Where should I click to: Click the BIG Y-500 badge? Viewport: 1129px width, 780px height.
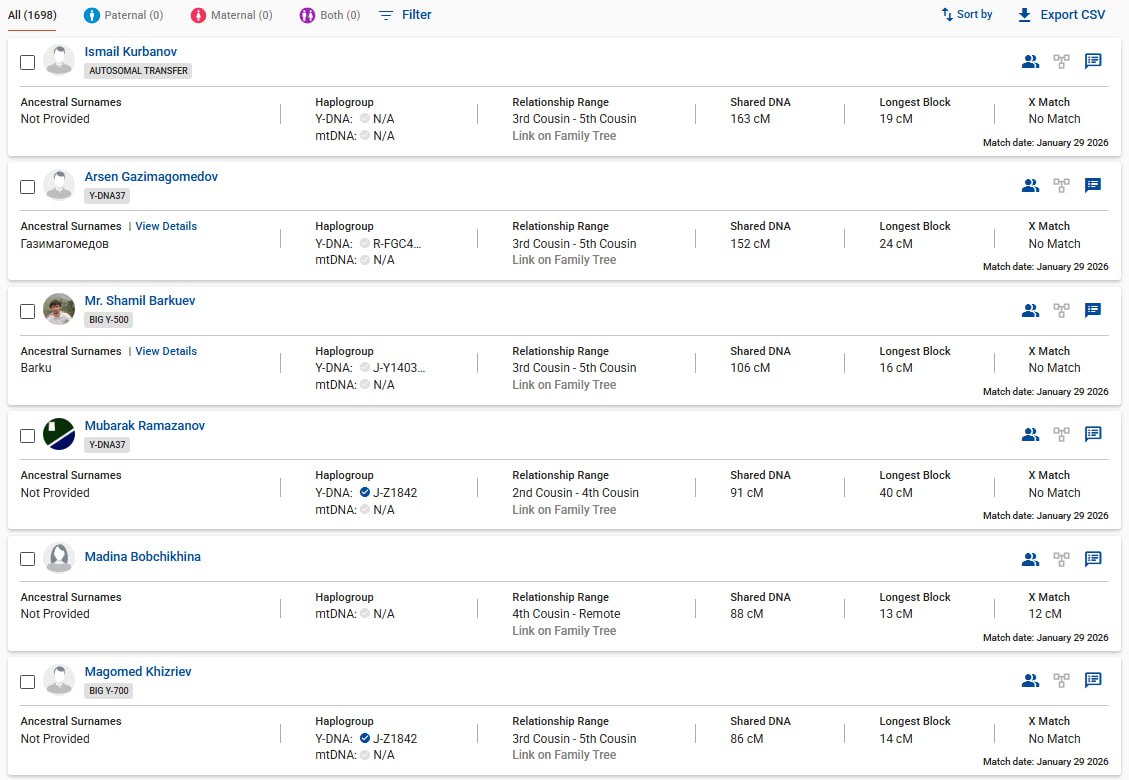pyautogui.click(x=109, y=320)
